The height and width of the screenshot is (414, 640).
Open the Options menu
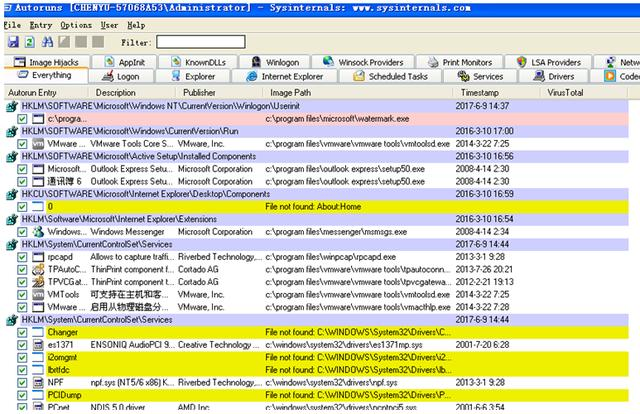click(x=76, y=25)
